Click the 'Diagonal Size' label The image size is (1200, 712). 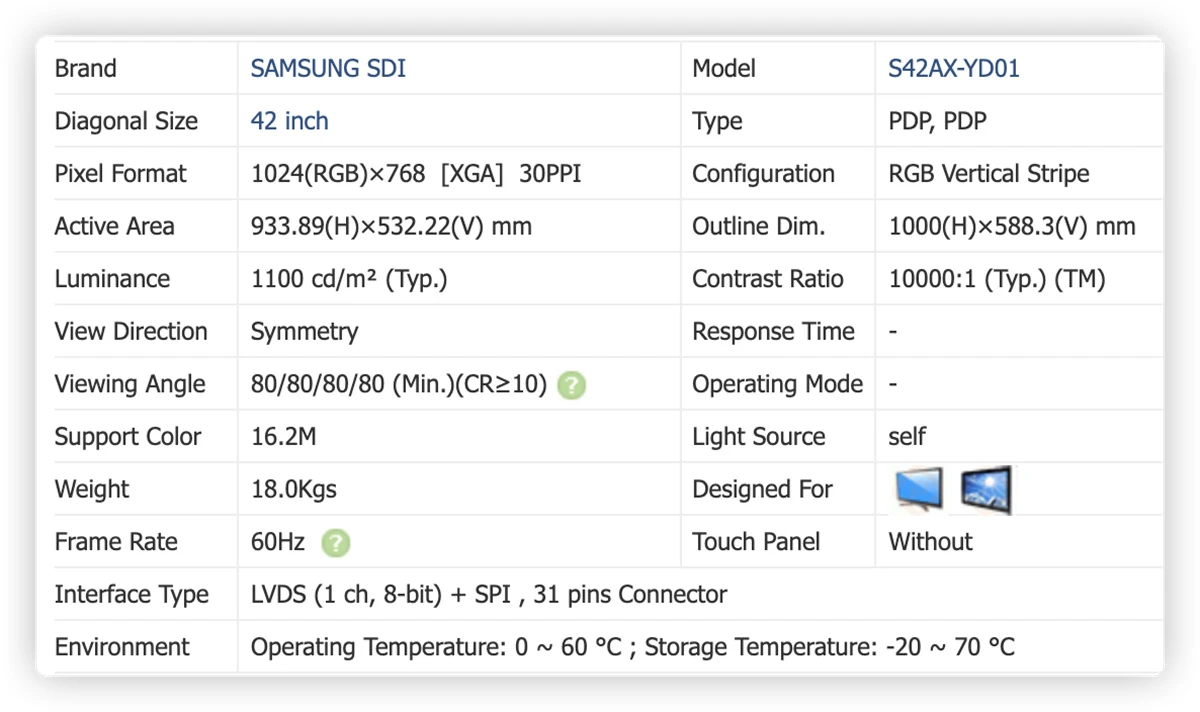coord(126,121)
